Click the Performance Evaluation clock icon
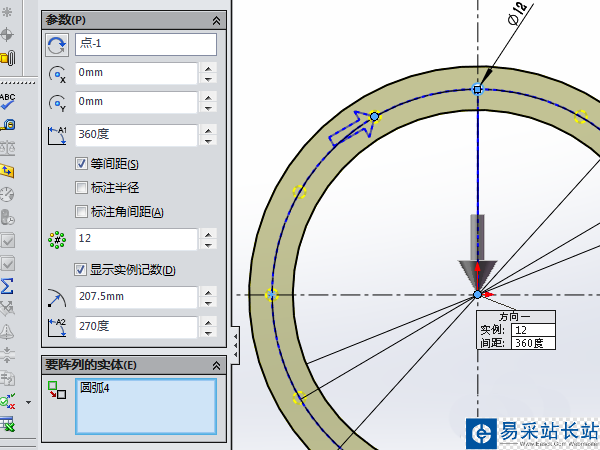600x450 pixels. click(x=7, y=217)
